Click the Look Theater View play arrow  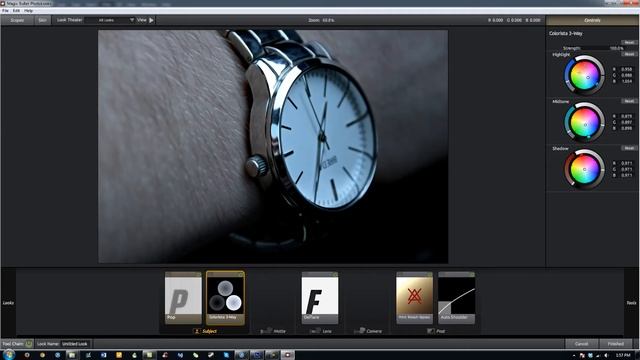(151, 20)
